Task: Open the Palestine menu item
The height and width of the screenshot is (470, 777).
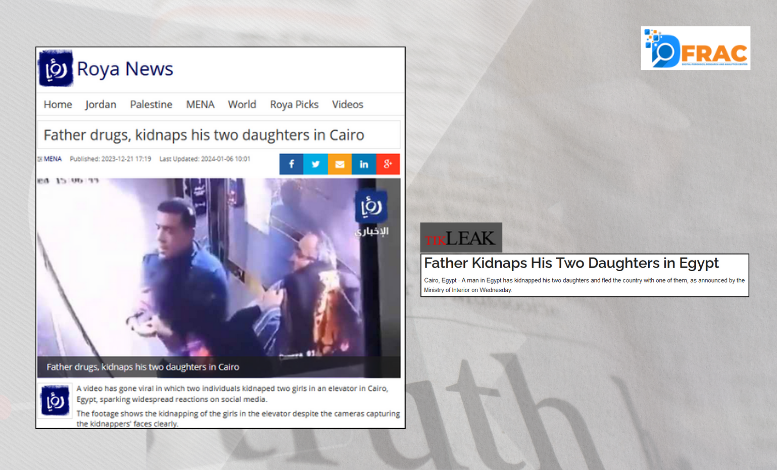Action: pos(151,104)
